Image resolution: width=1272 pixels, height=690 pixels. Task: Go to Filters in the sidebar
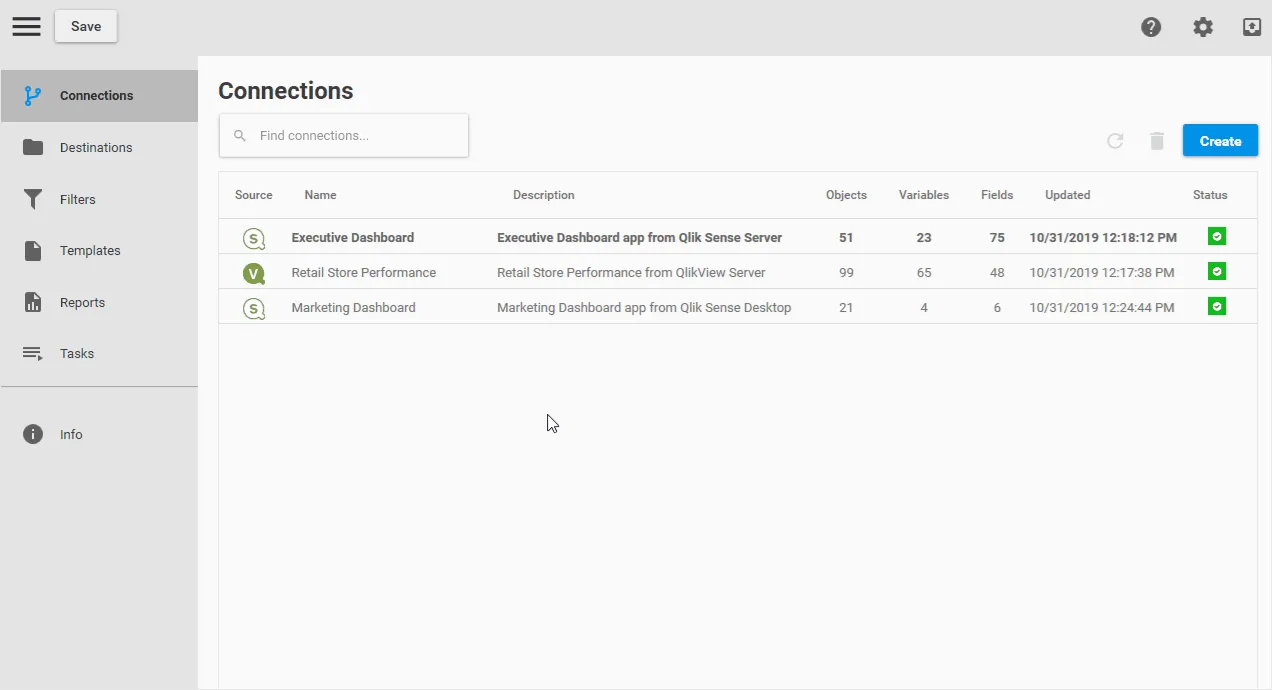pyautogui.click(x=77, y=199)
